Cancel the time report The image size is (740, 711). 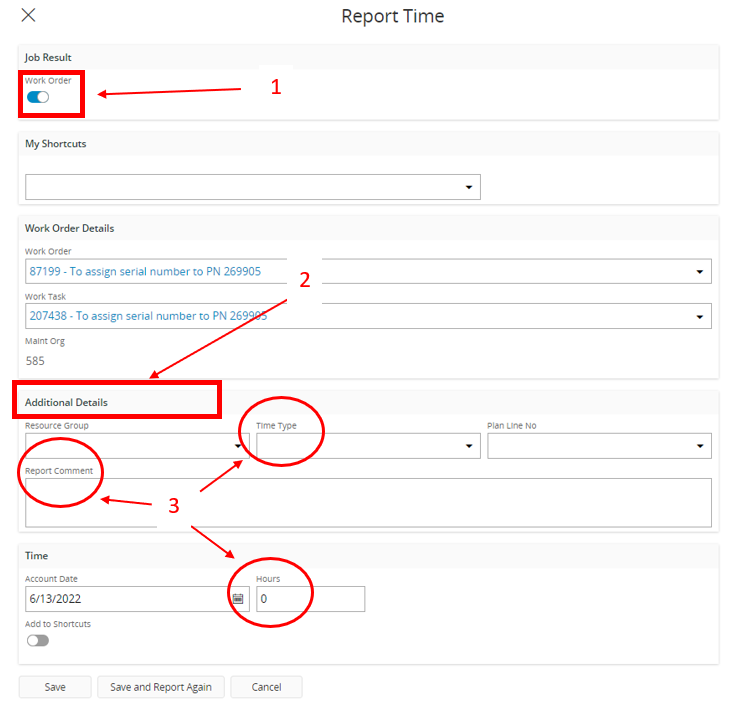[x=266, y=687]
